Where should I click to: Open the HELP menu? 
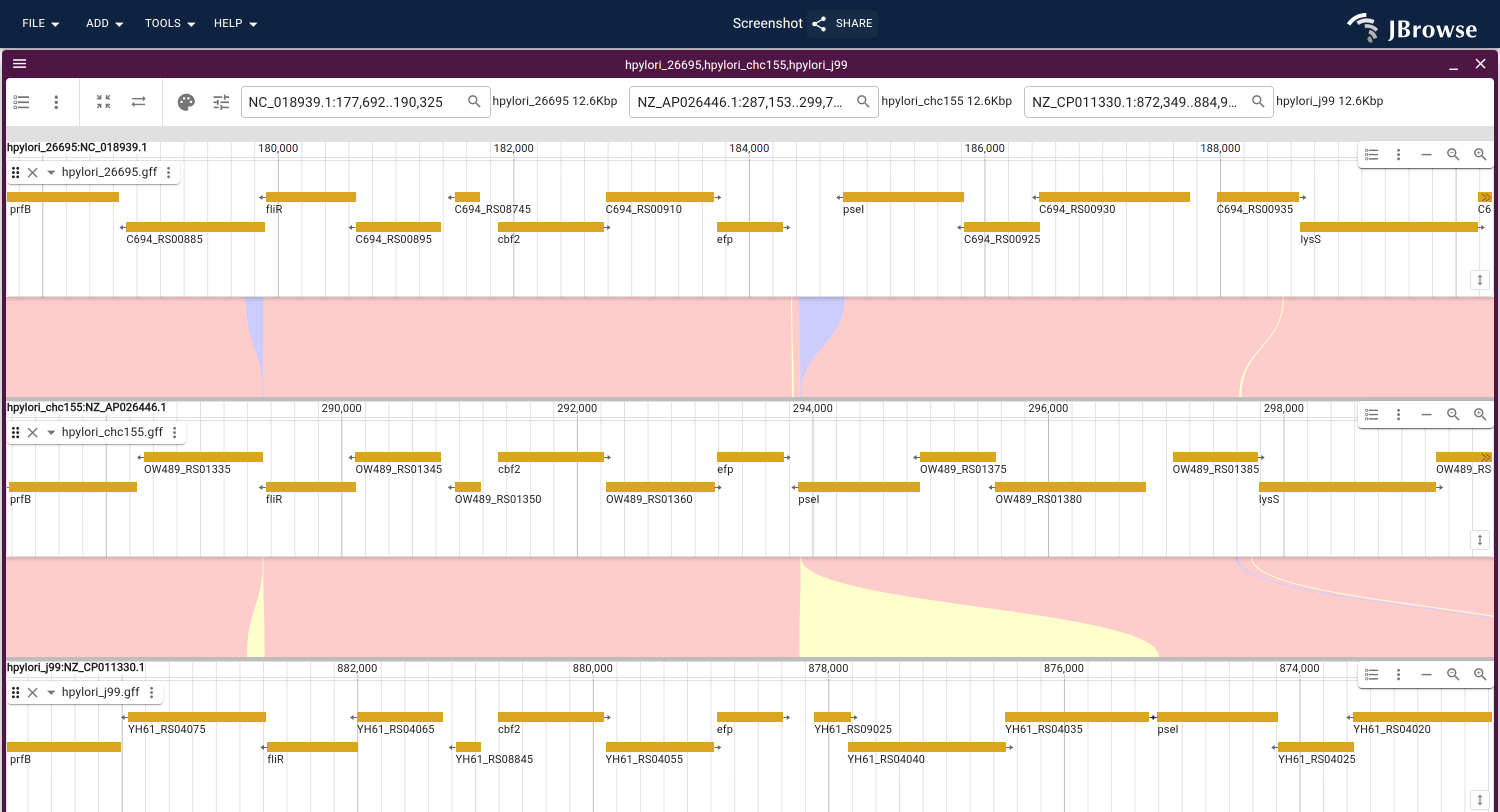point(235,23)
